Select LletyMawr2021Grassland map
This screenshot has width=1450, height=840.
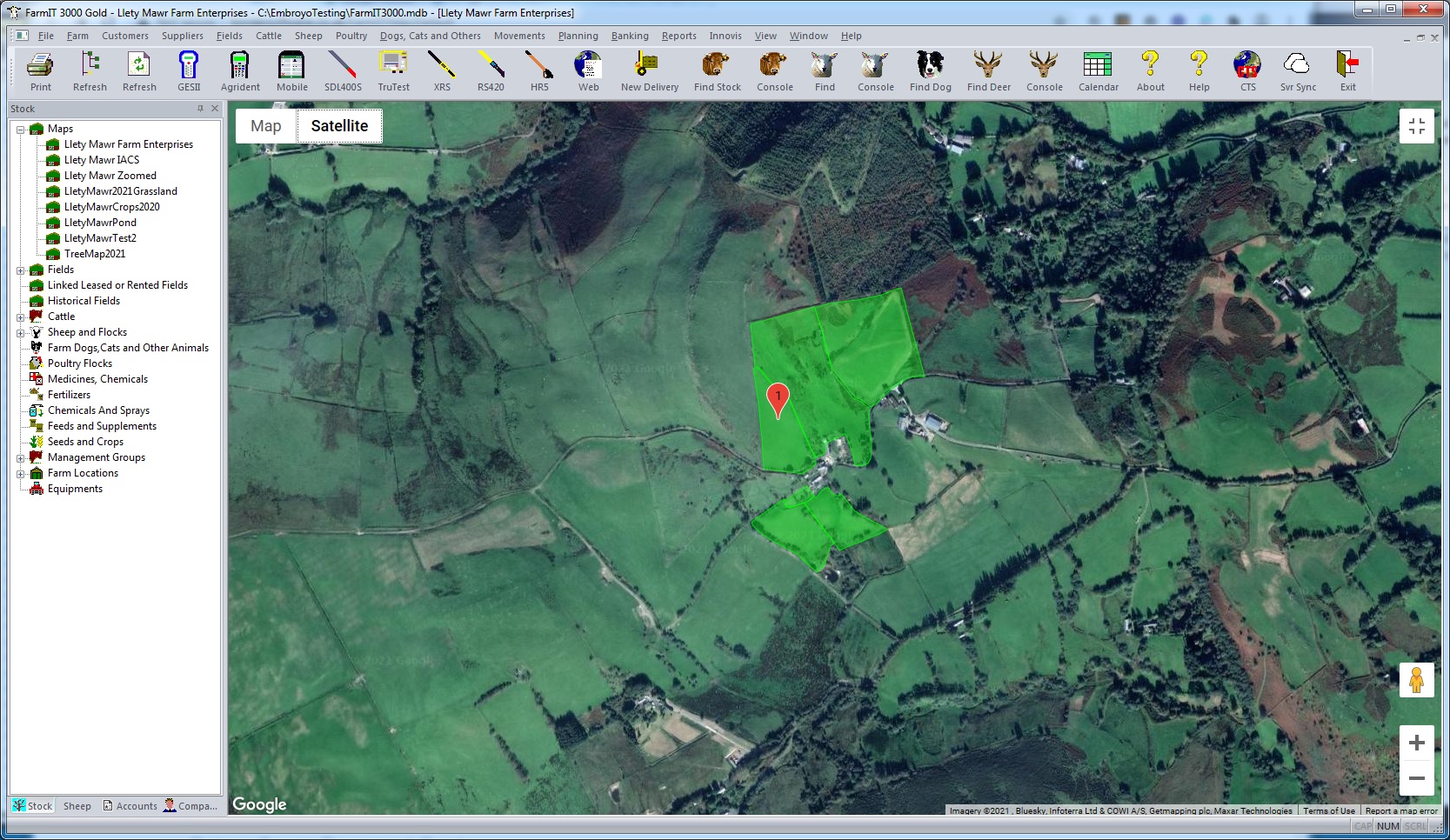[120, 191]
